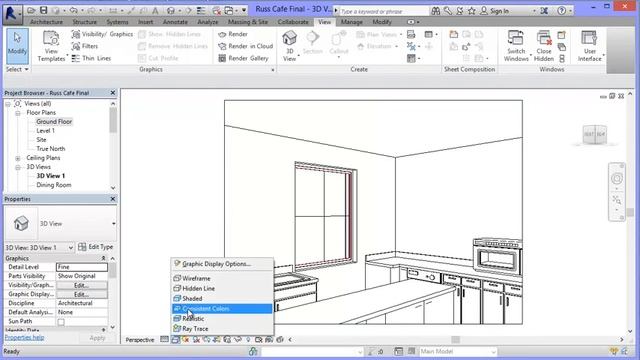The width and height of the screenshot is (640, 360).
Task: Open Render Gallery
Action: [244, 58]
